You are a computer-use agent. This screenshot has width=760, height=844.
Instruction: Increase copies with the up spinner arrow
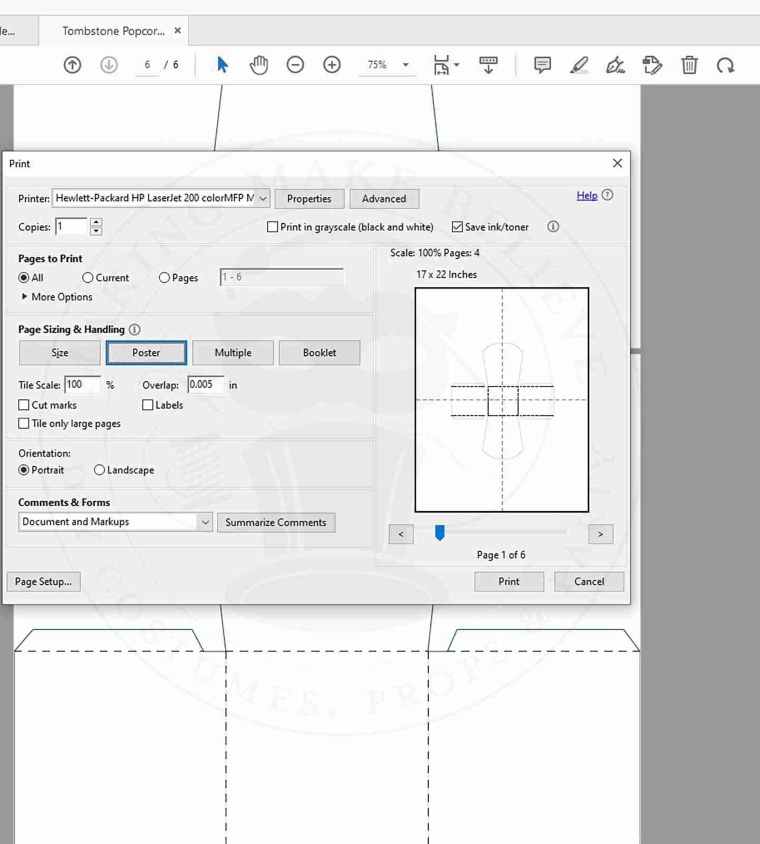(x=96, y=222)
